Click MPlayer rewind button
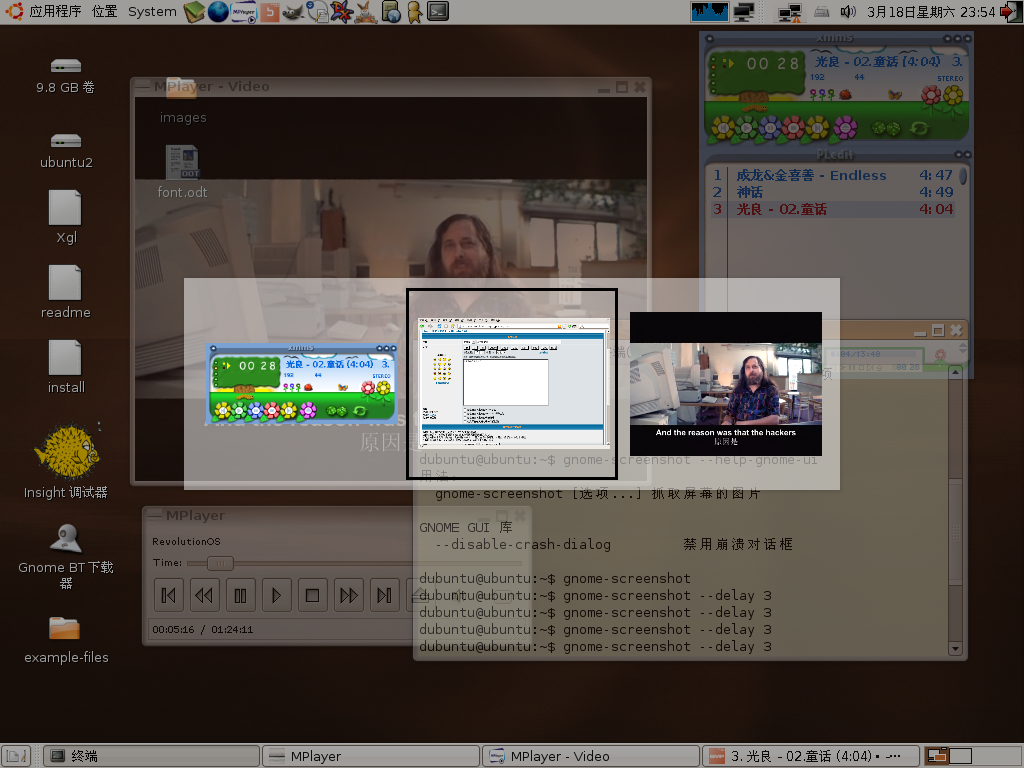 (x=204, y=595)
